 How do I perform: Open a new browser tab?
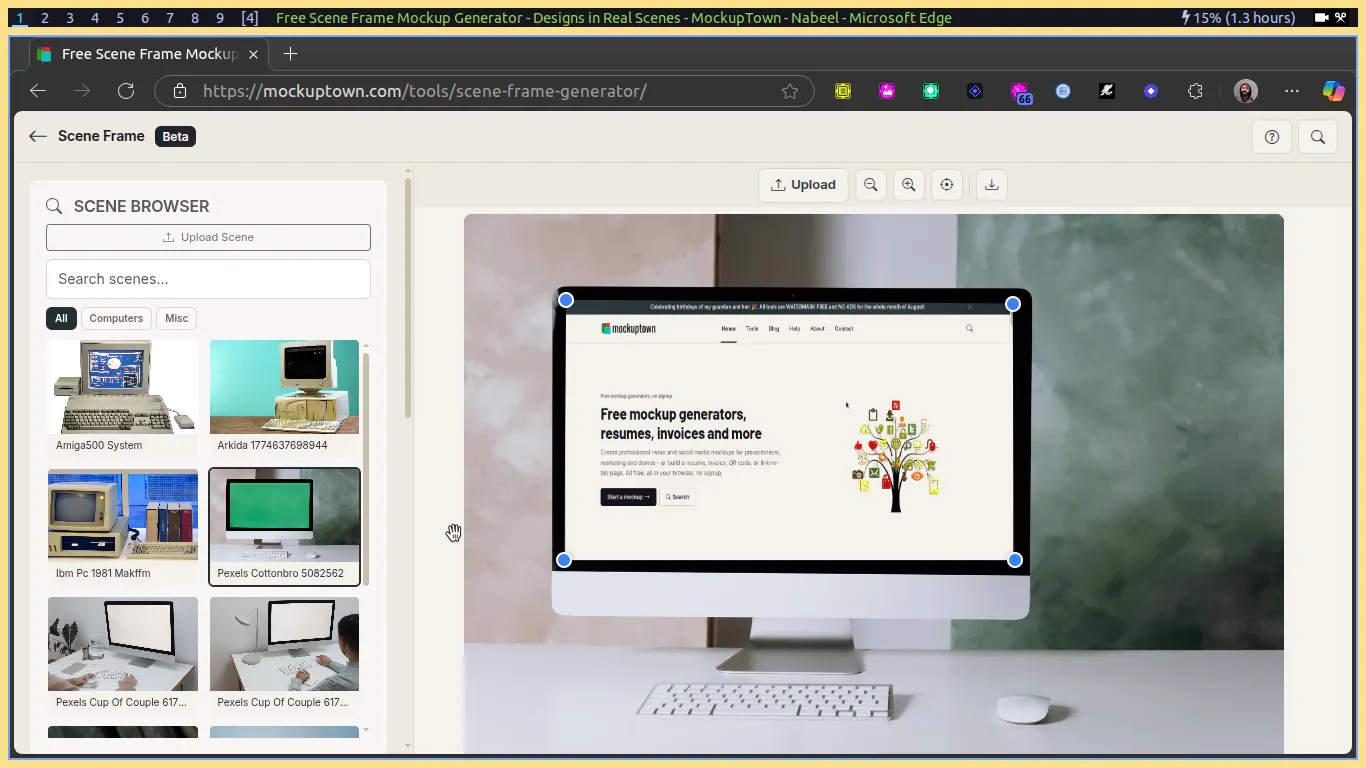290,54
